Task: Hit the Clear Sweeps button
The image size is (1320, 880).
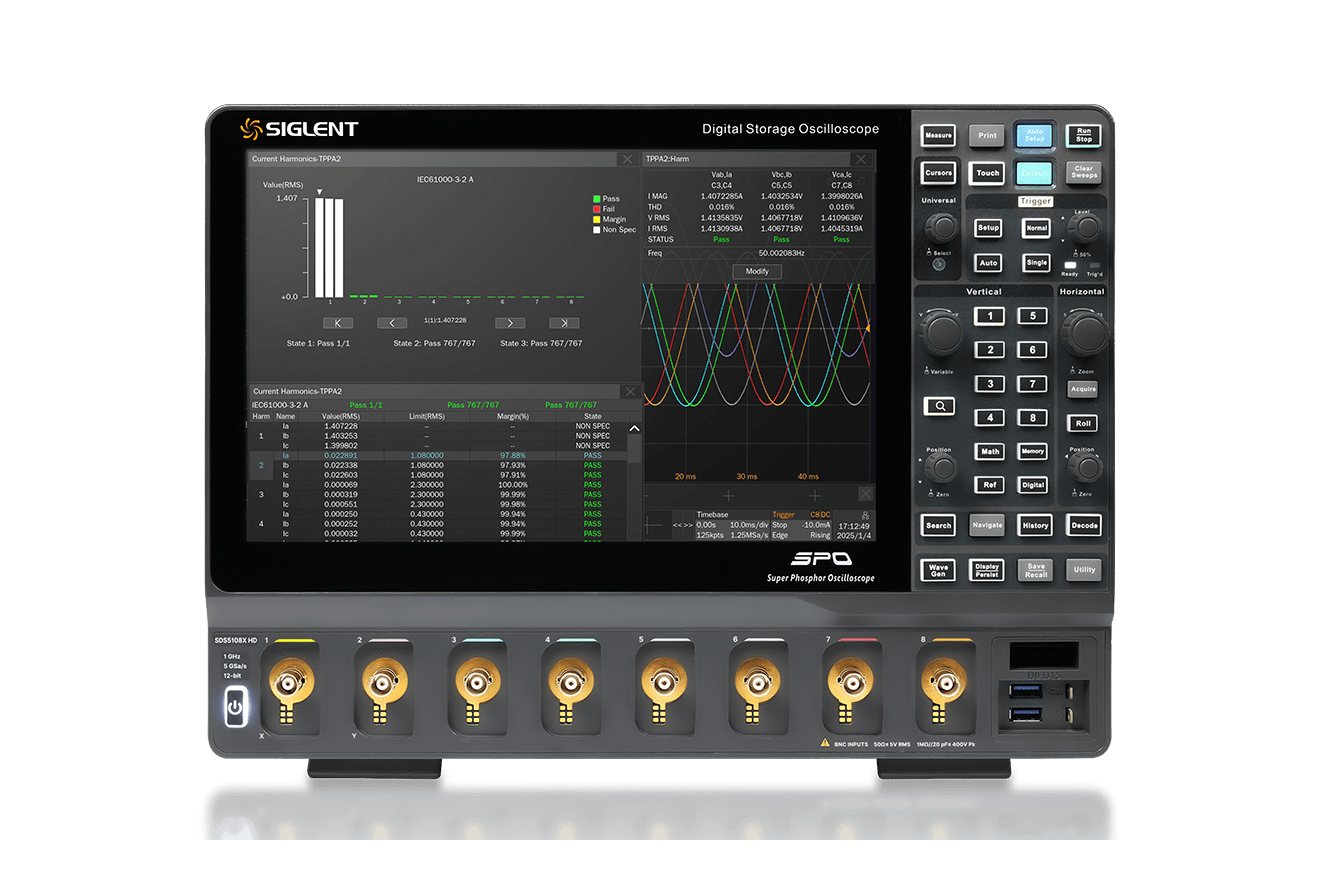Action: (1084, 173)
